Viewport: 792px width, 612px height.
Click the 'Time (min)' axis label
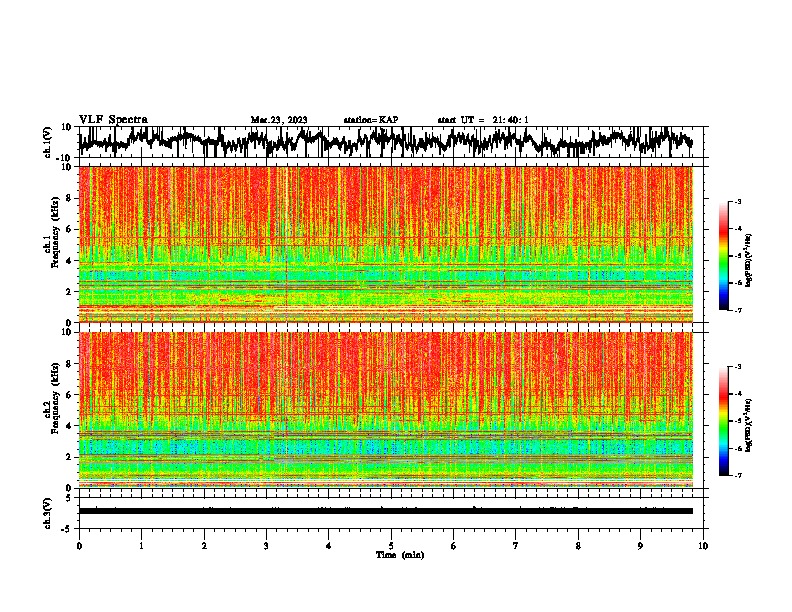point(400,555)
